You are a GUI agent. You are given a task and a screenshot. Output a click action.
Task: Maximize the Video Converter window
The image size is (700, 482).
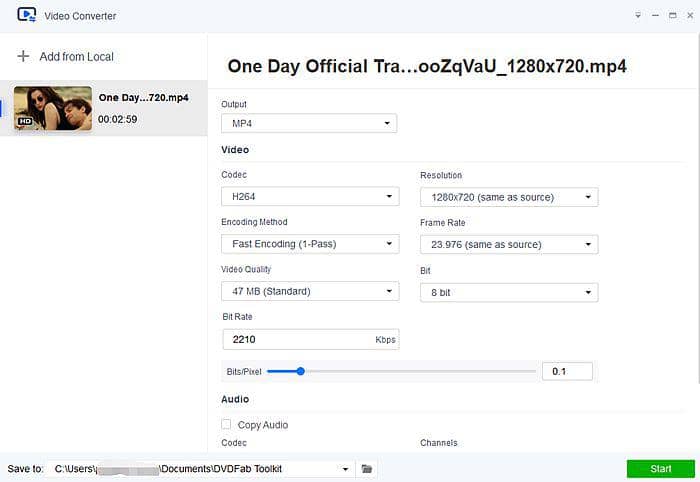click(671, 16)
